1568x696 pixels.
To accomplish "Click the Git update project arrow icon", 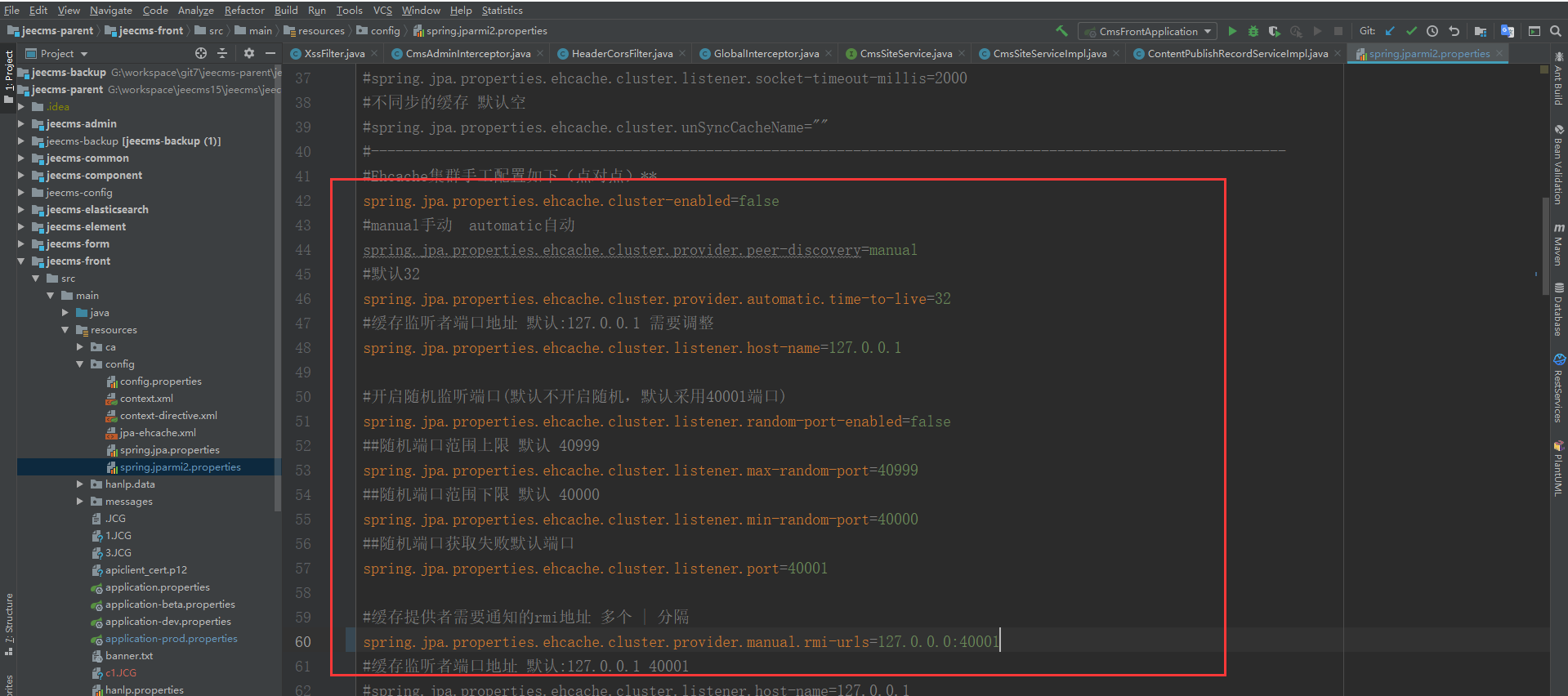I will tap(1390, 31).
